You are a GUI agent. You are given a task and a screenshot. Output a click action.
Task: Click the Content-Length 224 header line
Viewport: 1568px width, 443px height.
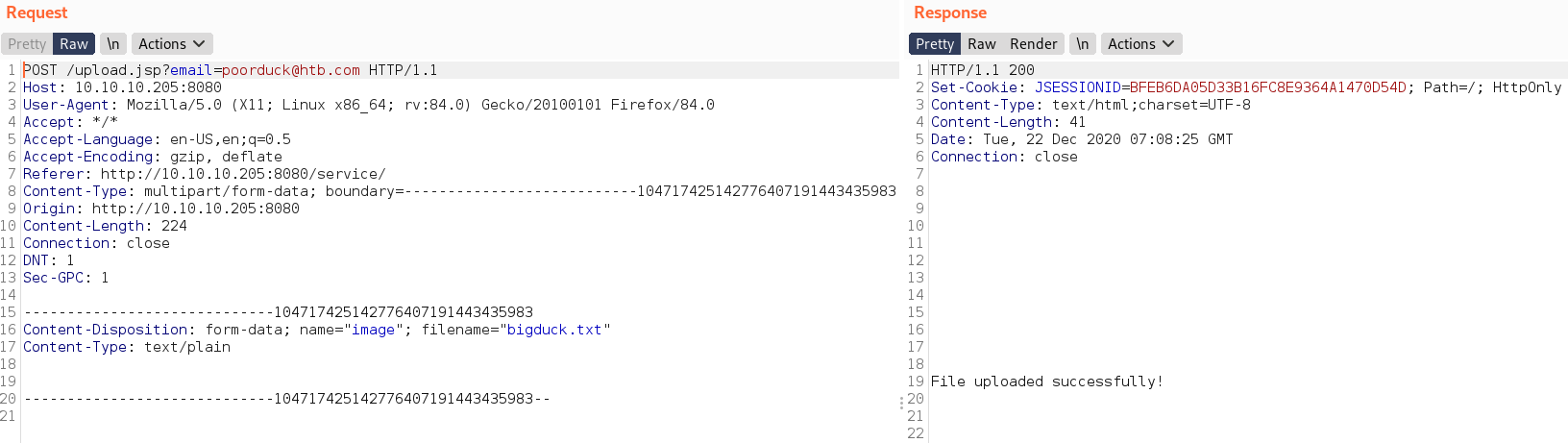106,226
